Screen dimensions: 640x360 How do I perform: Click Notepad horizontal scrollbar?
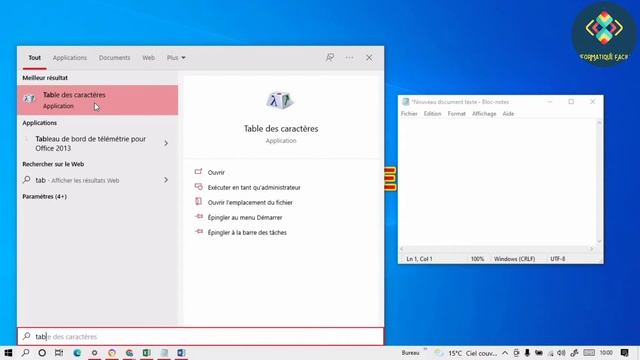tap(497, 249)
